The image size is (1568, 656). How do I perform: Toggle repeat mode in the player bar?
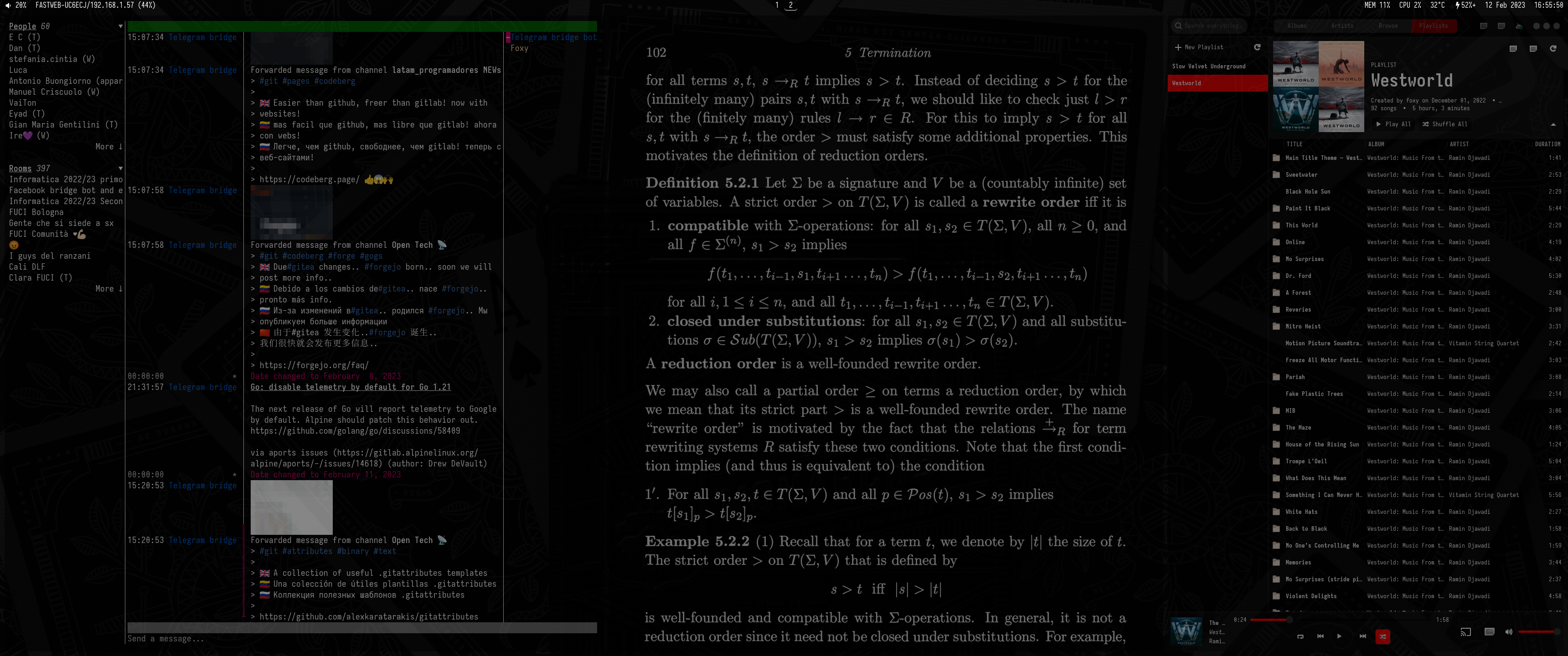point(1300,636)
